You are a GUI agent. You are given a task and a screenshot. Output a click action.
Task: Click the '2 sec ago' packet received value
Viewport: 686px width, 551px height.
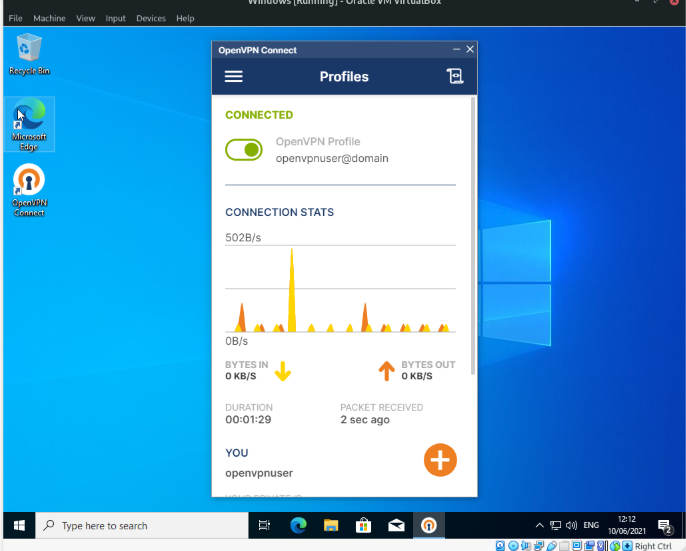click(365, 420)
